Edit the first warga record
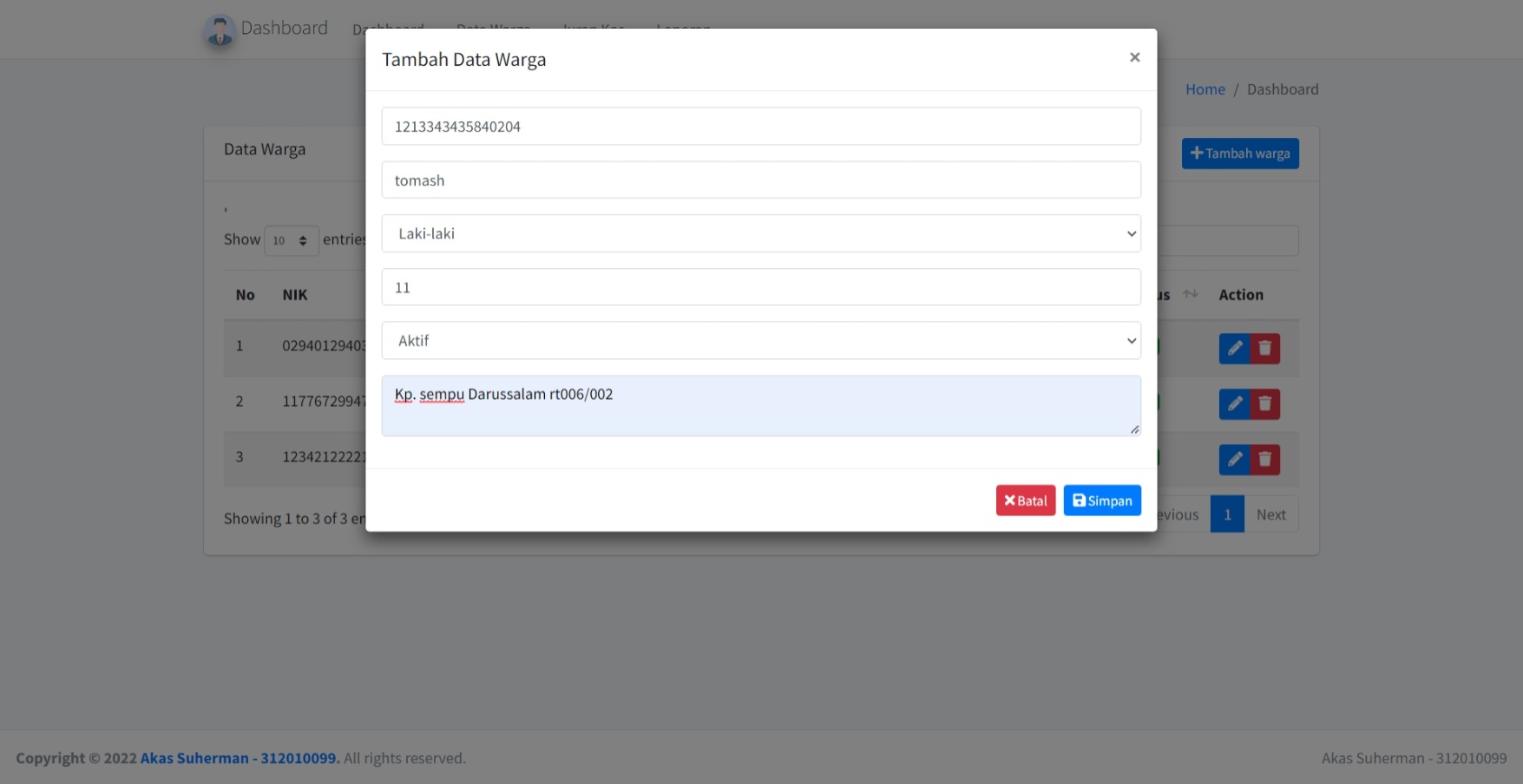This screenshot has height=784, width=1523. [1234, 348]
